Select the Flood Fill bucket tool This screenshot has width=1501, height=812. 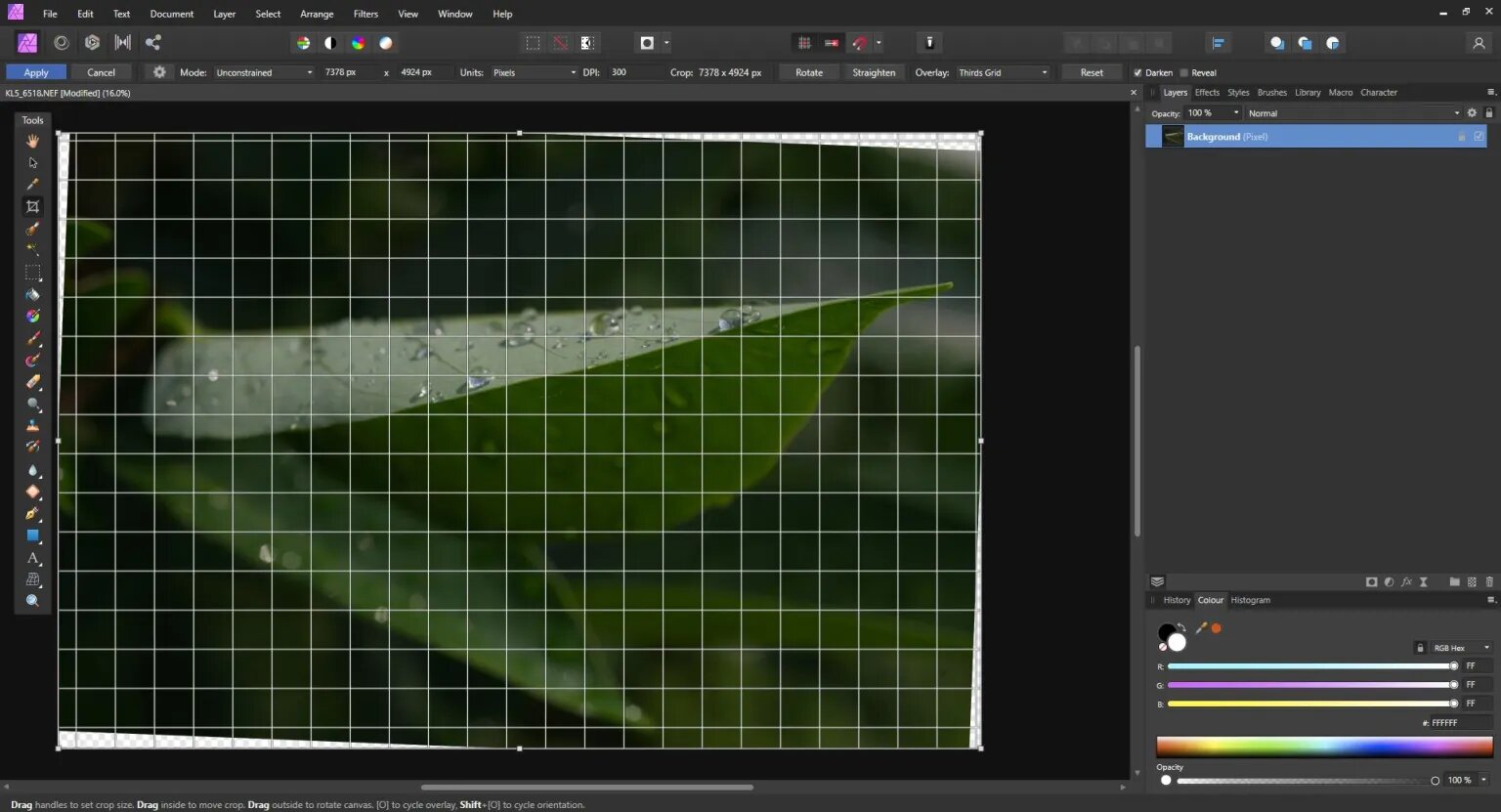[x=32, y=294]
